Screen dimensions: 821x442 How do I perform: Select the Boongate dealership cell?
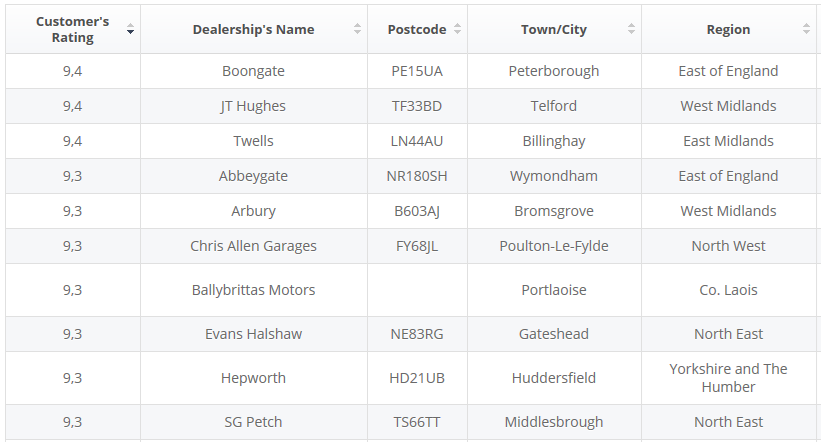(253, 71)
